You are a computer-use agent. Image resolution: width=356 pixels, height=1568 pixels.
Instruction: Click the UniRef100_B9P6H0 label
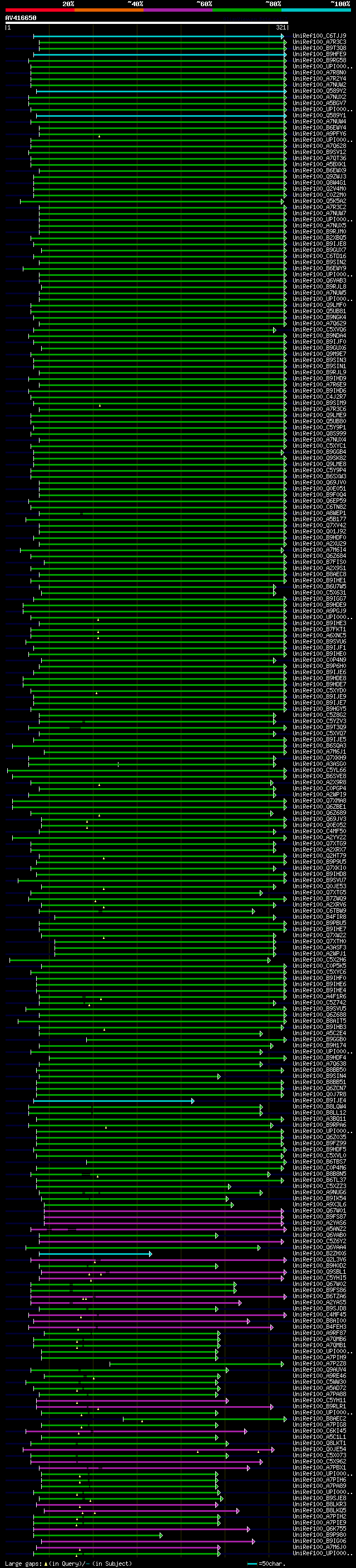tap(319, 666)
